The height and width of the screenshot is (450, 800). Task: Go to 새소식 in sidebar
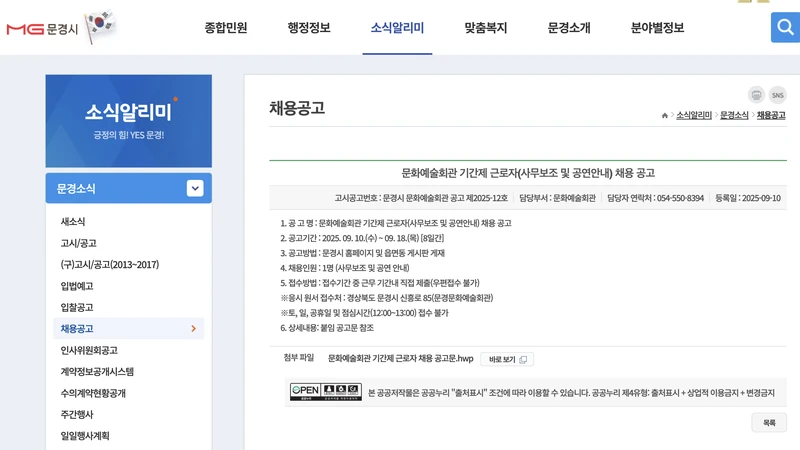pyautogui.click(x=73, y=221)
